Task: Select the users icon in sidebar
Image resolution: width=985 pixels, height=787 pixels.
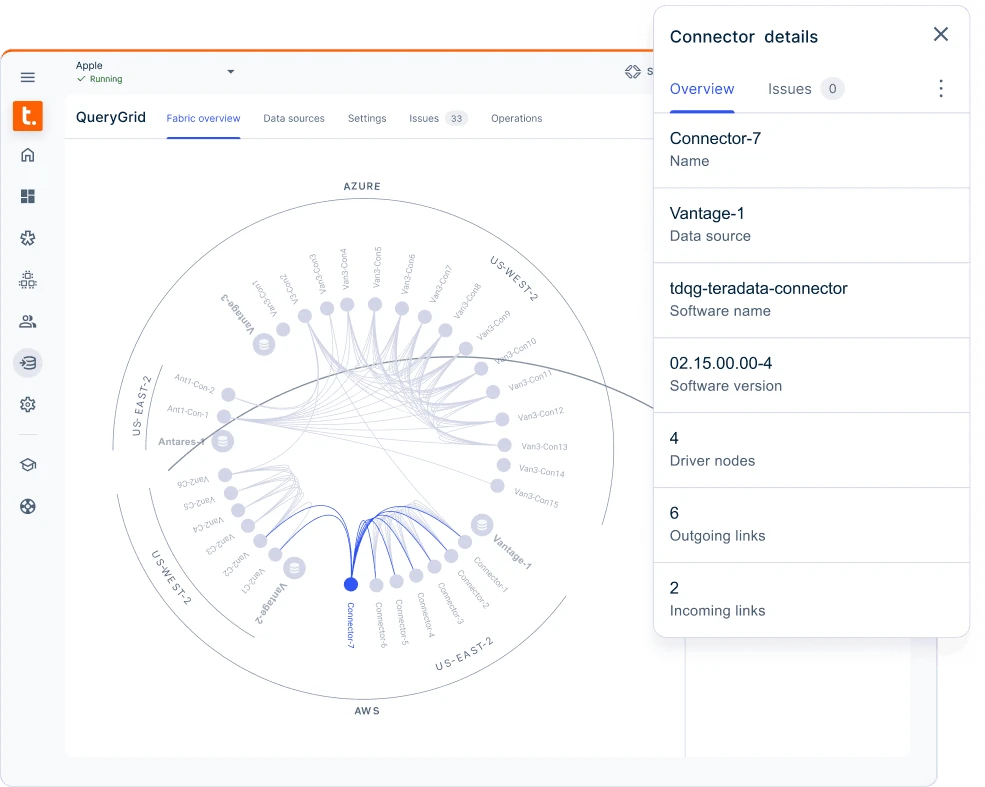Action: [x=28, y=321]
